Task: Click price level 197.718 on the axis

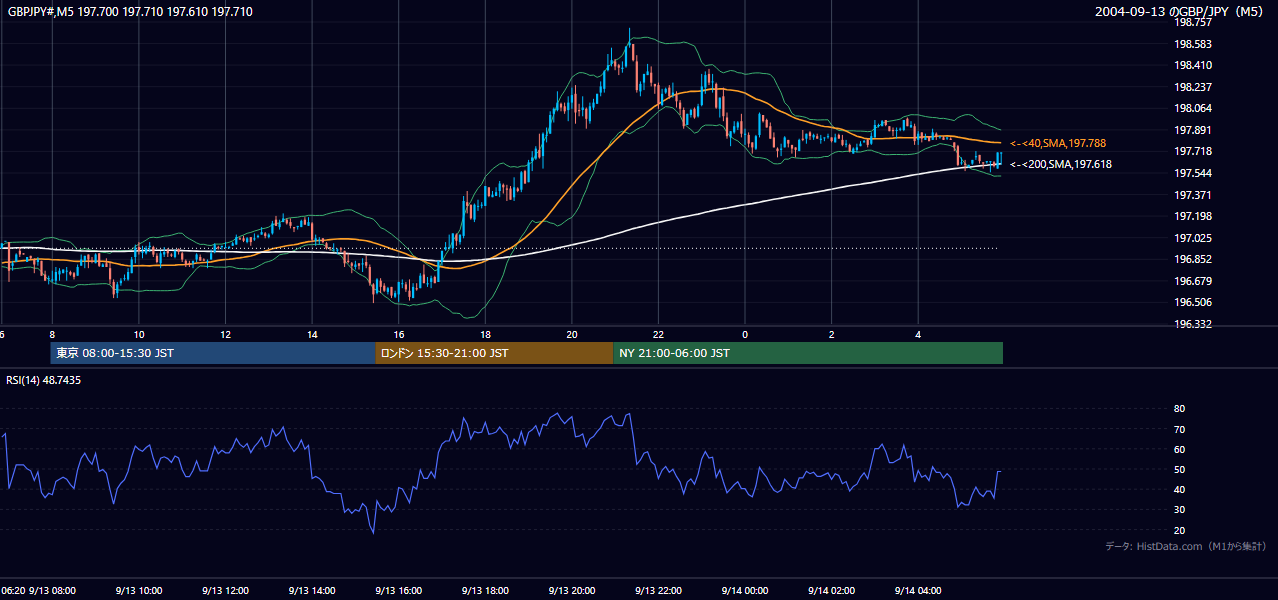Action: tap(1193, 151)
